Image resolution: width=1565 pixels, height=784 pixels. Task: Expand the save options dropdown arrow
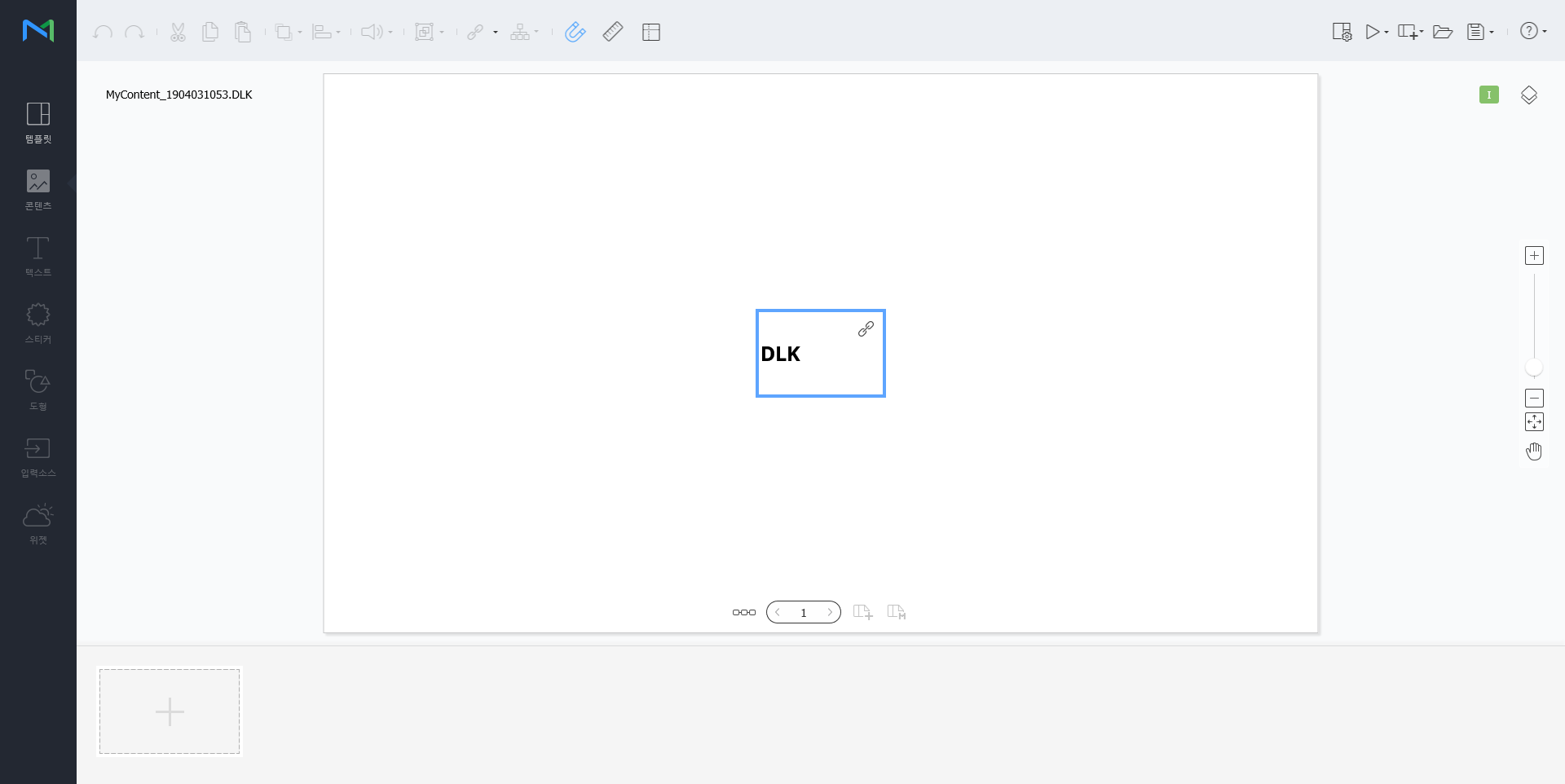[1492, 33]
